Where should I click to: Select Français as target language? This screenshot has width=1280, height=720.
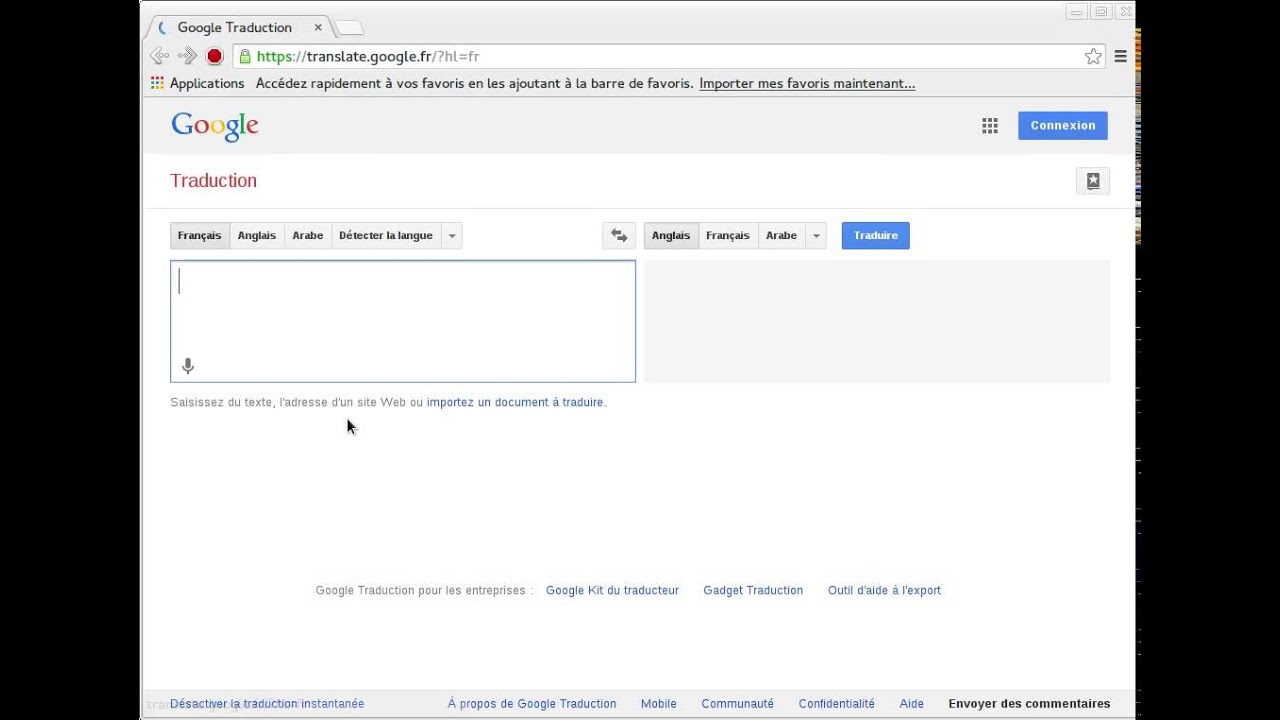[728, 235]
